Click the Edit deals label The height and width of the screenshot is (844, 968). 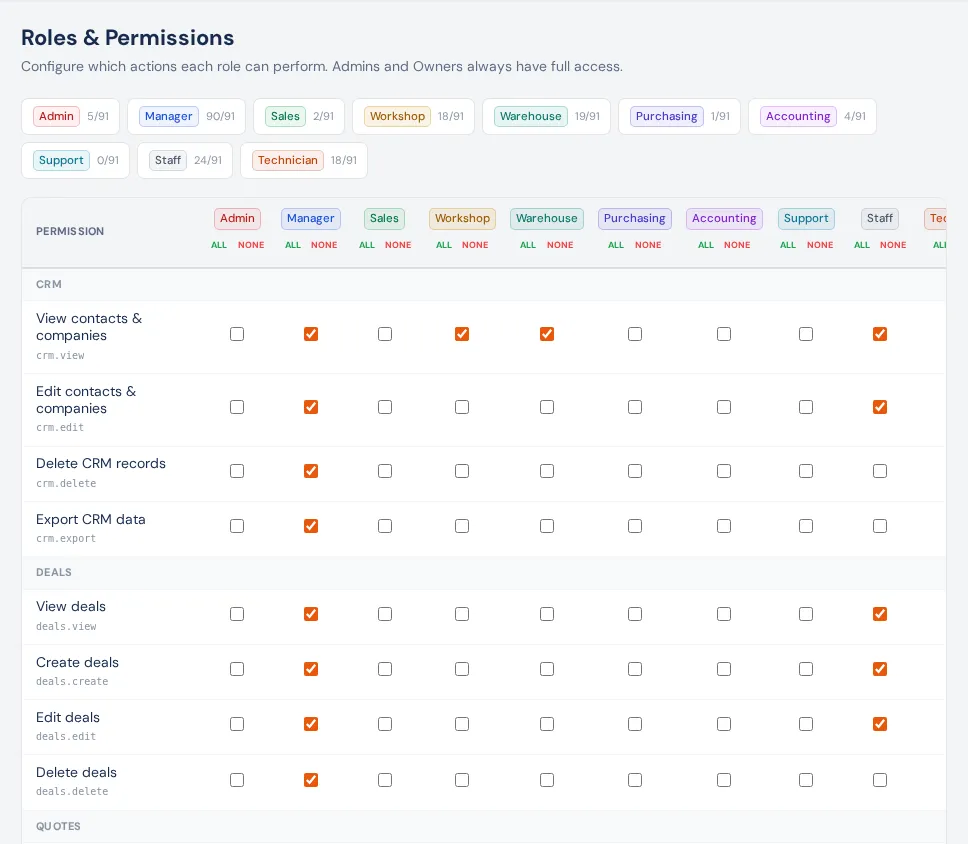pyautogui.click(x=68, y=717)
